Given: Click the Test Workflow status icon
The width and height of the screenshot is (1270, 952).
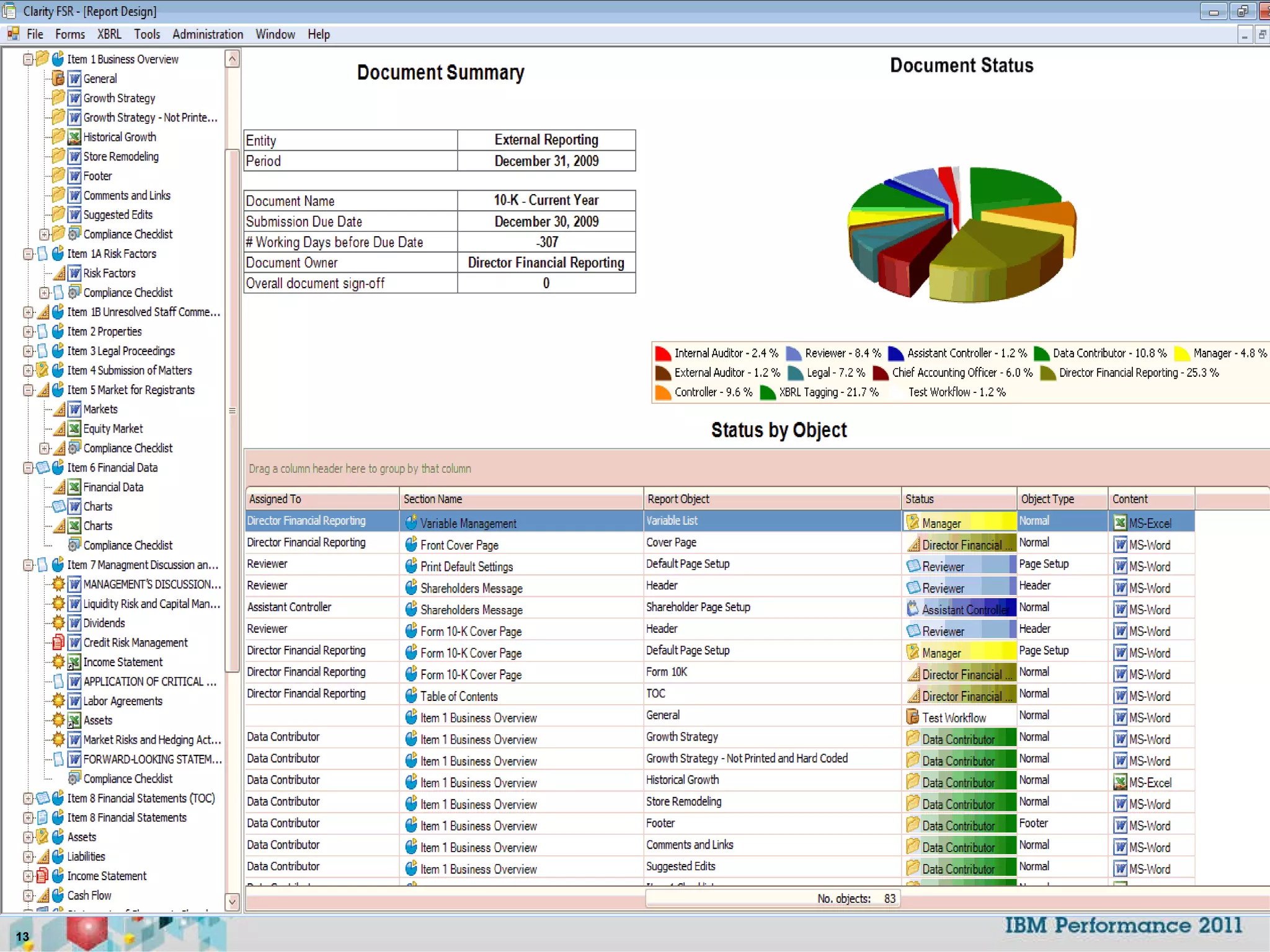Looking at the screenshot, I should (912, 717).
